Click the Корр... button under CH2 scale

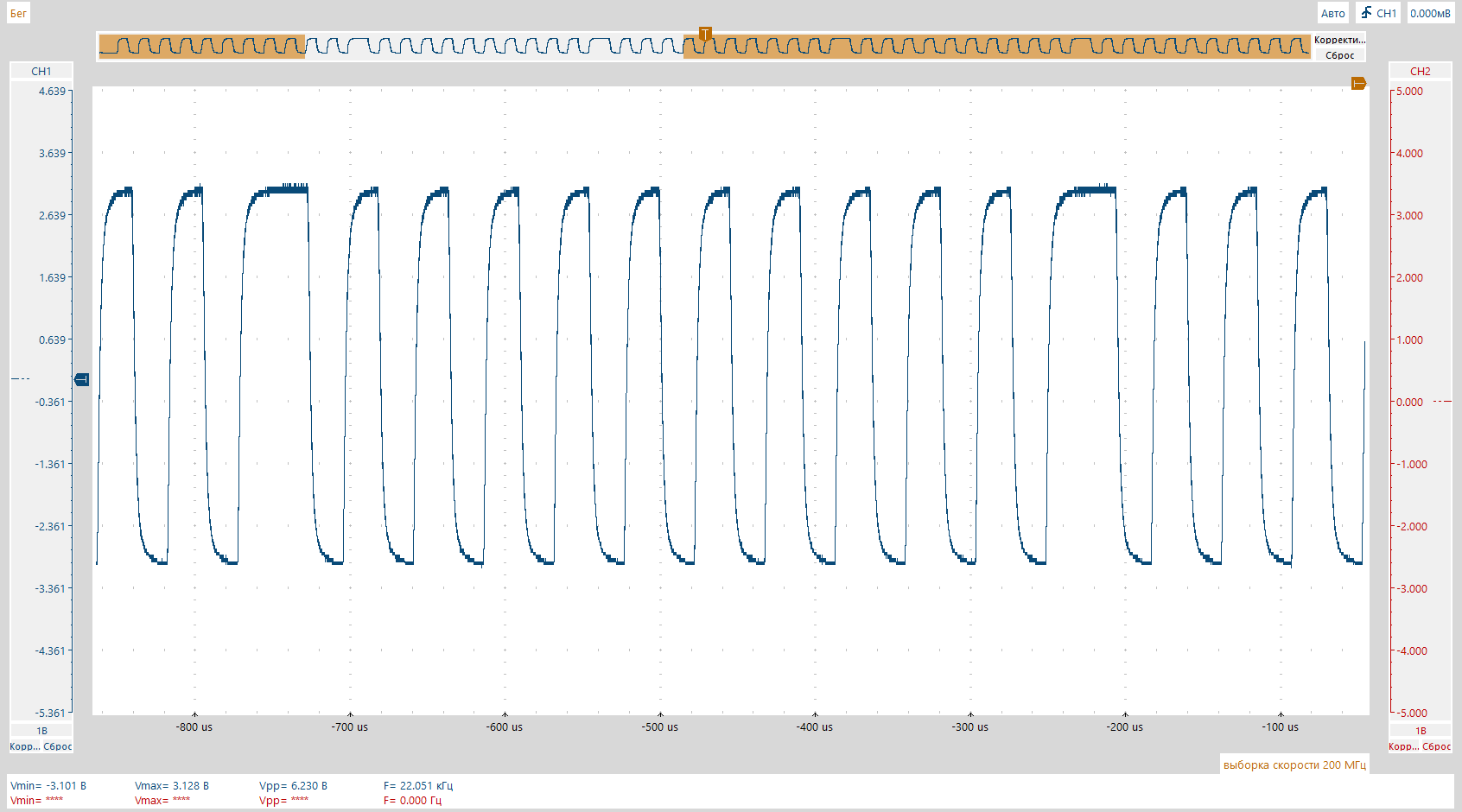click(1403, 746)
